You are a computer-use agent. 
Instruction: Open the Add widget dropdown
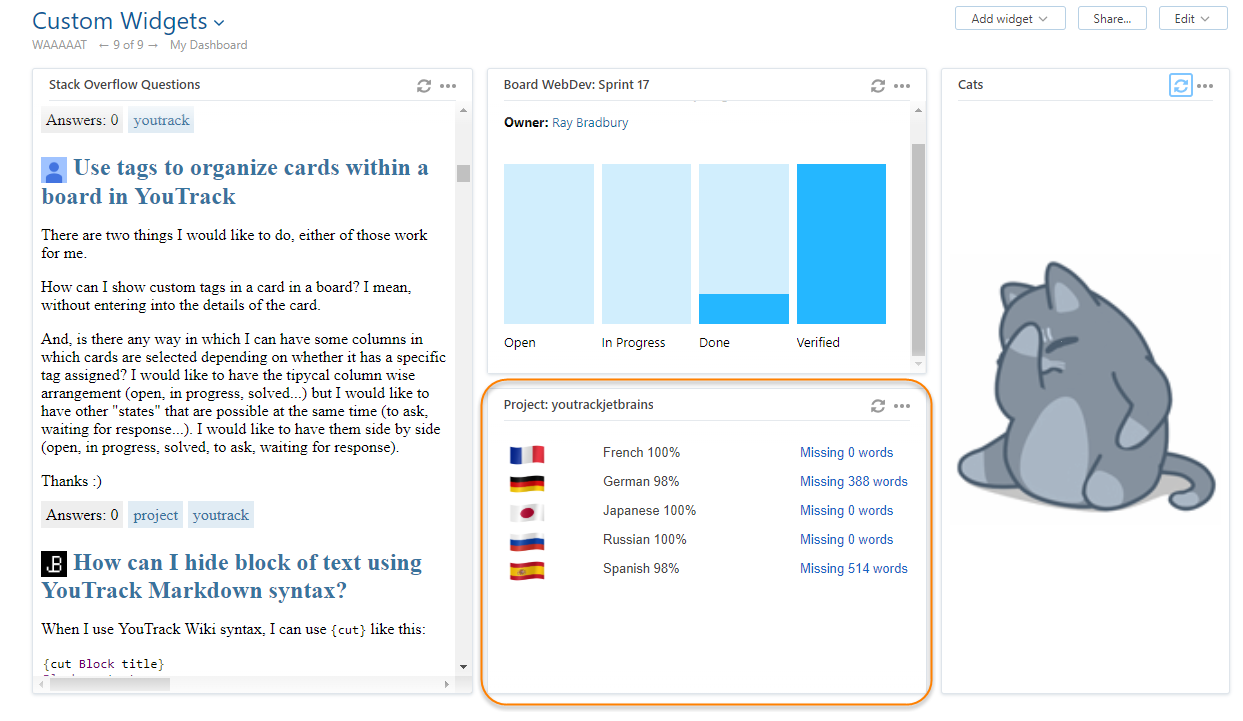pos(1010,18)
